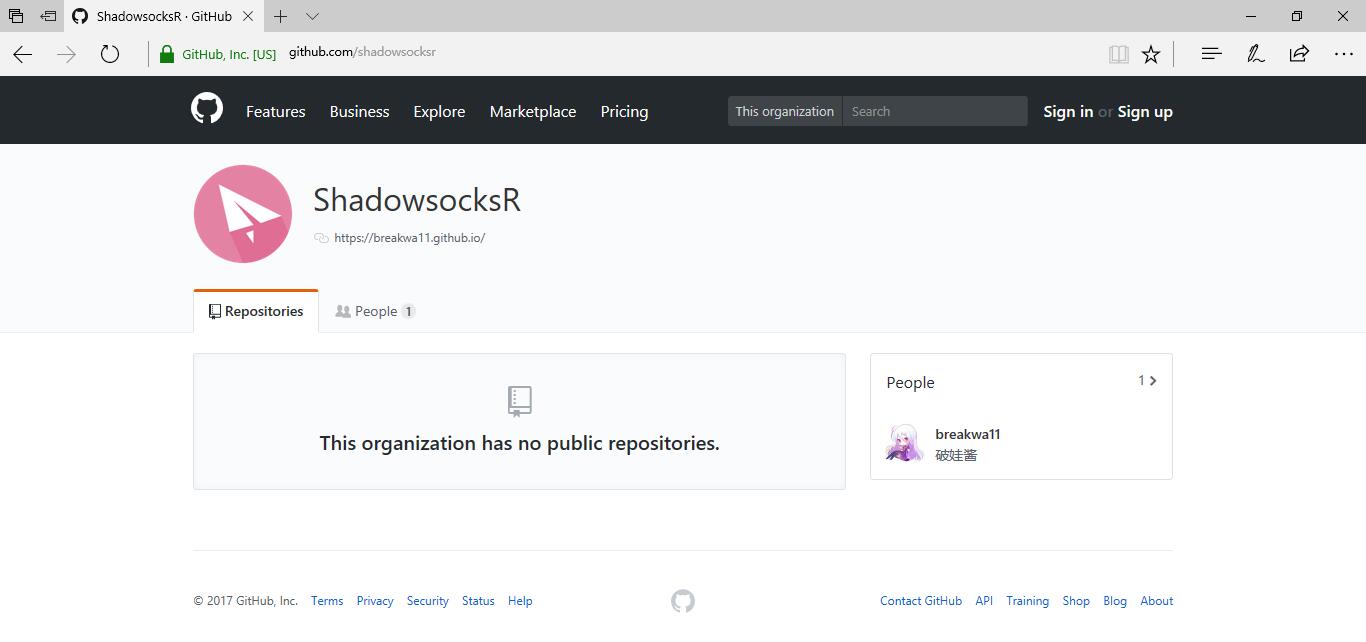
Task: Open the Help footer link
Action: pyautogui.click(x=520, y=601)
